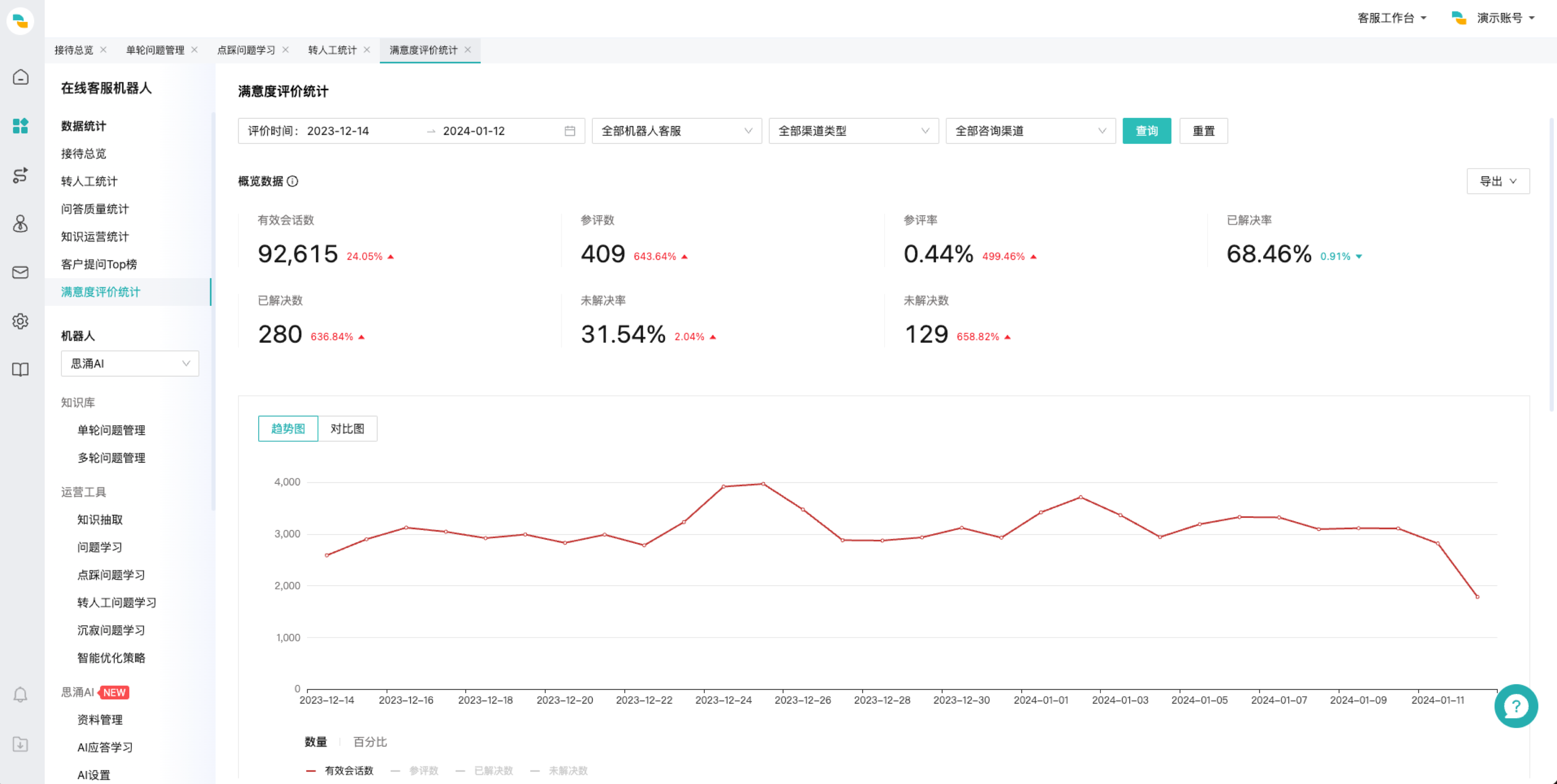Open 问题学习 in sidebar
Viewport: 1557px width, 784px height.
click(100, 547)
